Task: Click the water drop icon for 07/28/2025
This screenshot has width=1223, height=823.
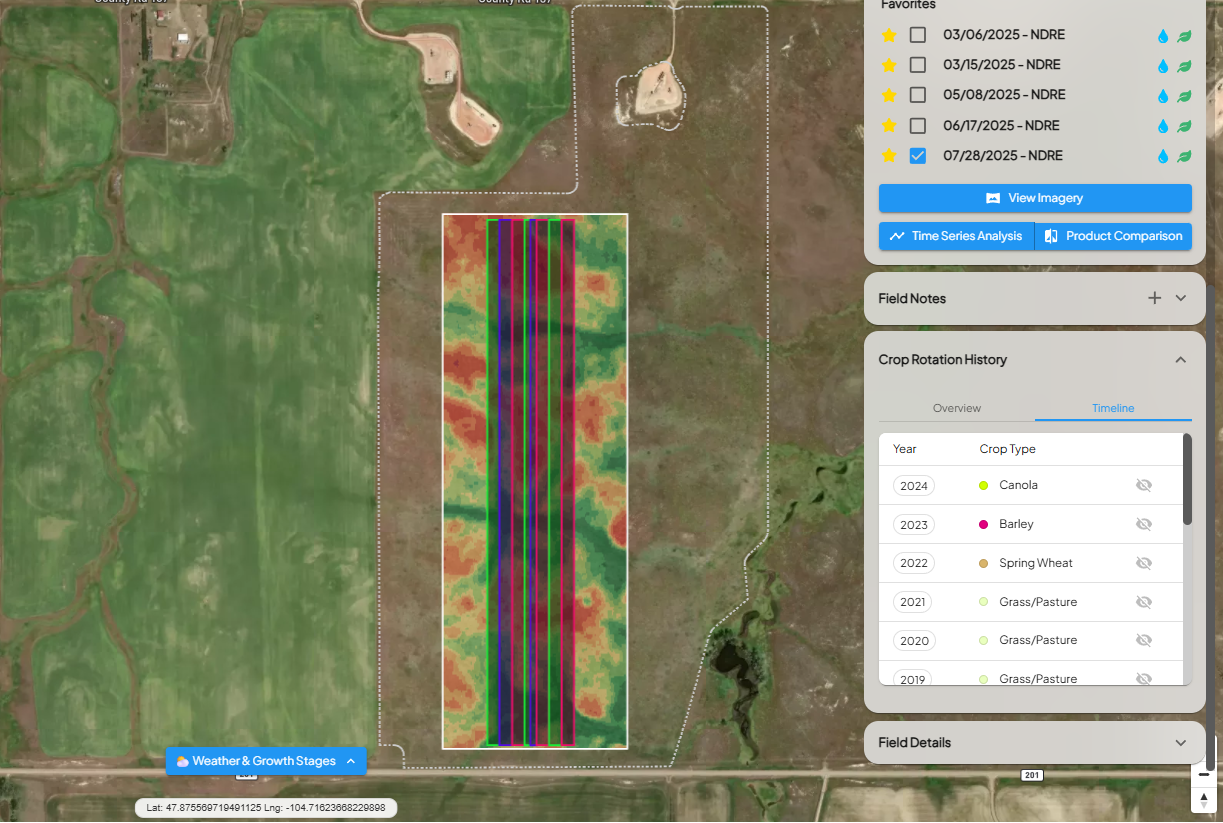Action: [1163, 156]
